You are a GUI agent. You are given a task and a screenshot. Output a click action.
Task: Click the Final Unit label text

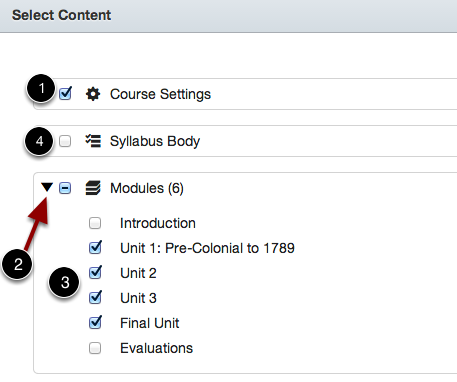pyautogui.click(x=150, y=323)
